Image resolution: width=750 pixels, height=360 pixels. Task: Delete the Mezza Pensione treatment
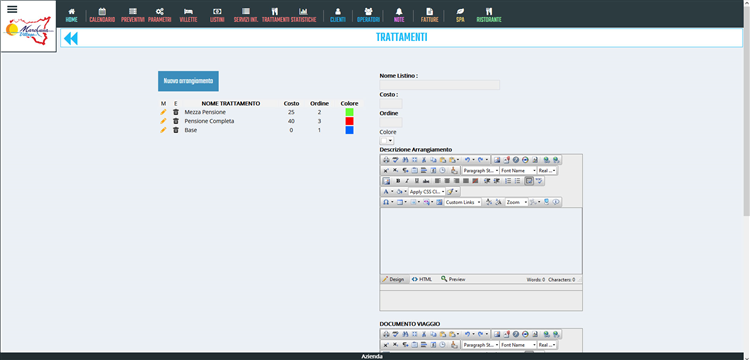tap(176, 112)
